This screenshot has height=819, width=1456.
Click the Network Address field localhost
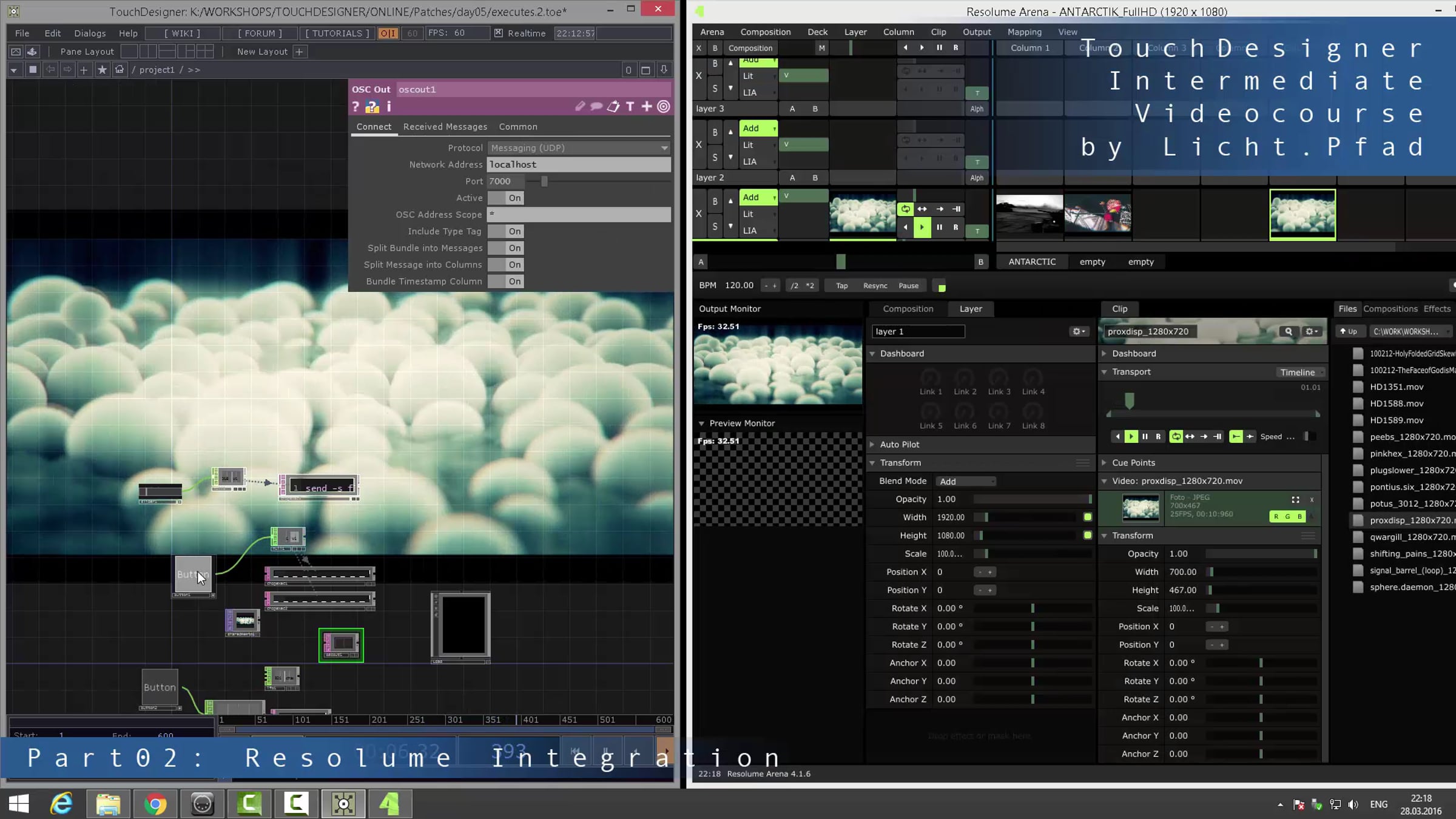(x=579, y=164)
